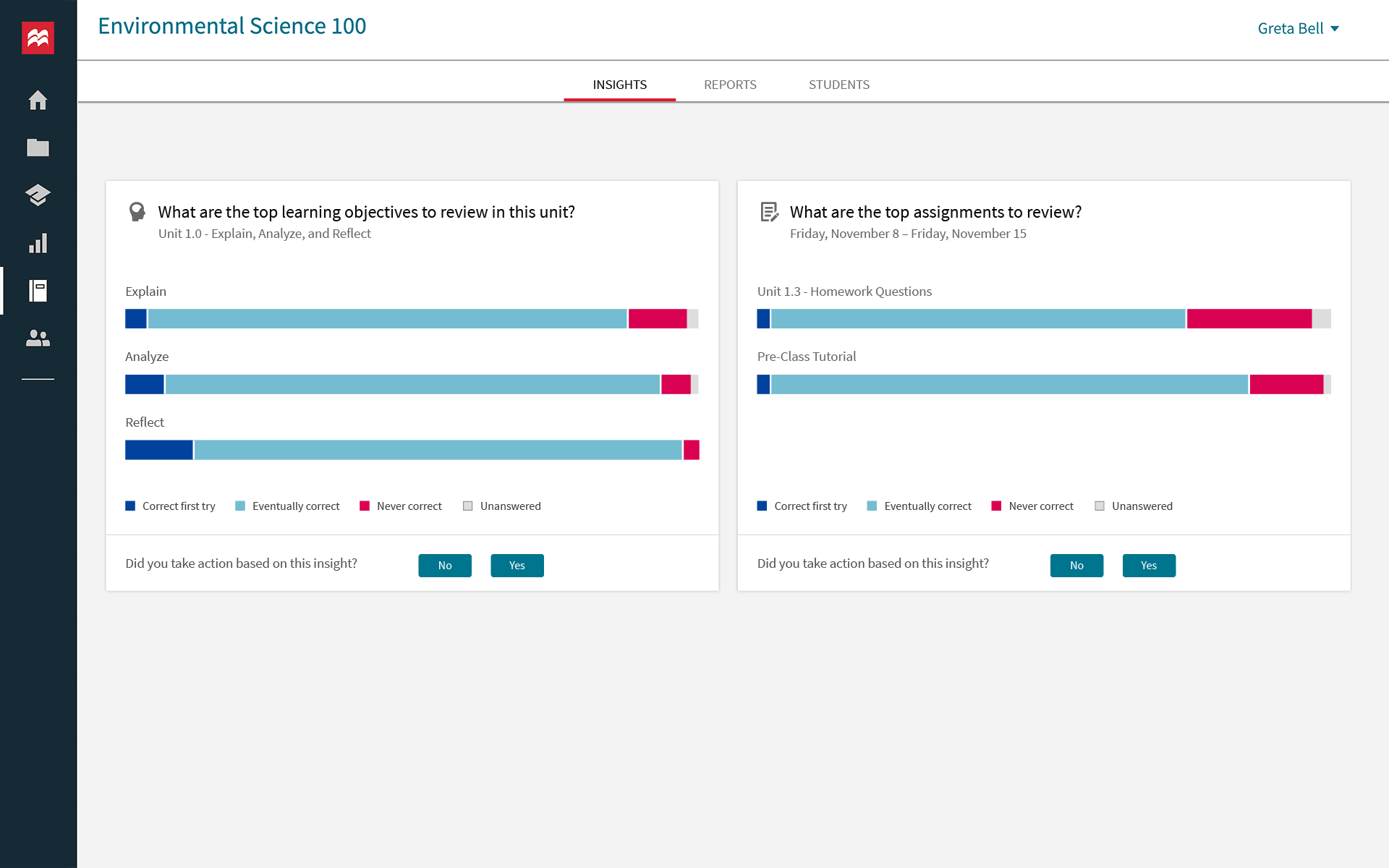Click Yes on learning objectives insight

point(517,565)
